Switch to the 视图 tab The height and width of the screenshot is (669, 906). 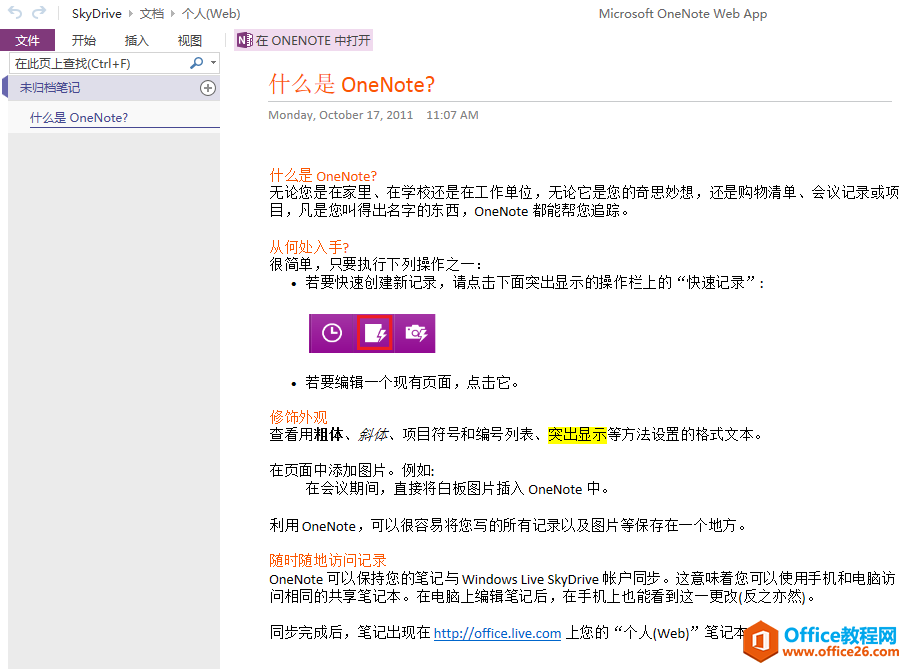[x=189, y=40]
